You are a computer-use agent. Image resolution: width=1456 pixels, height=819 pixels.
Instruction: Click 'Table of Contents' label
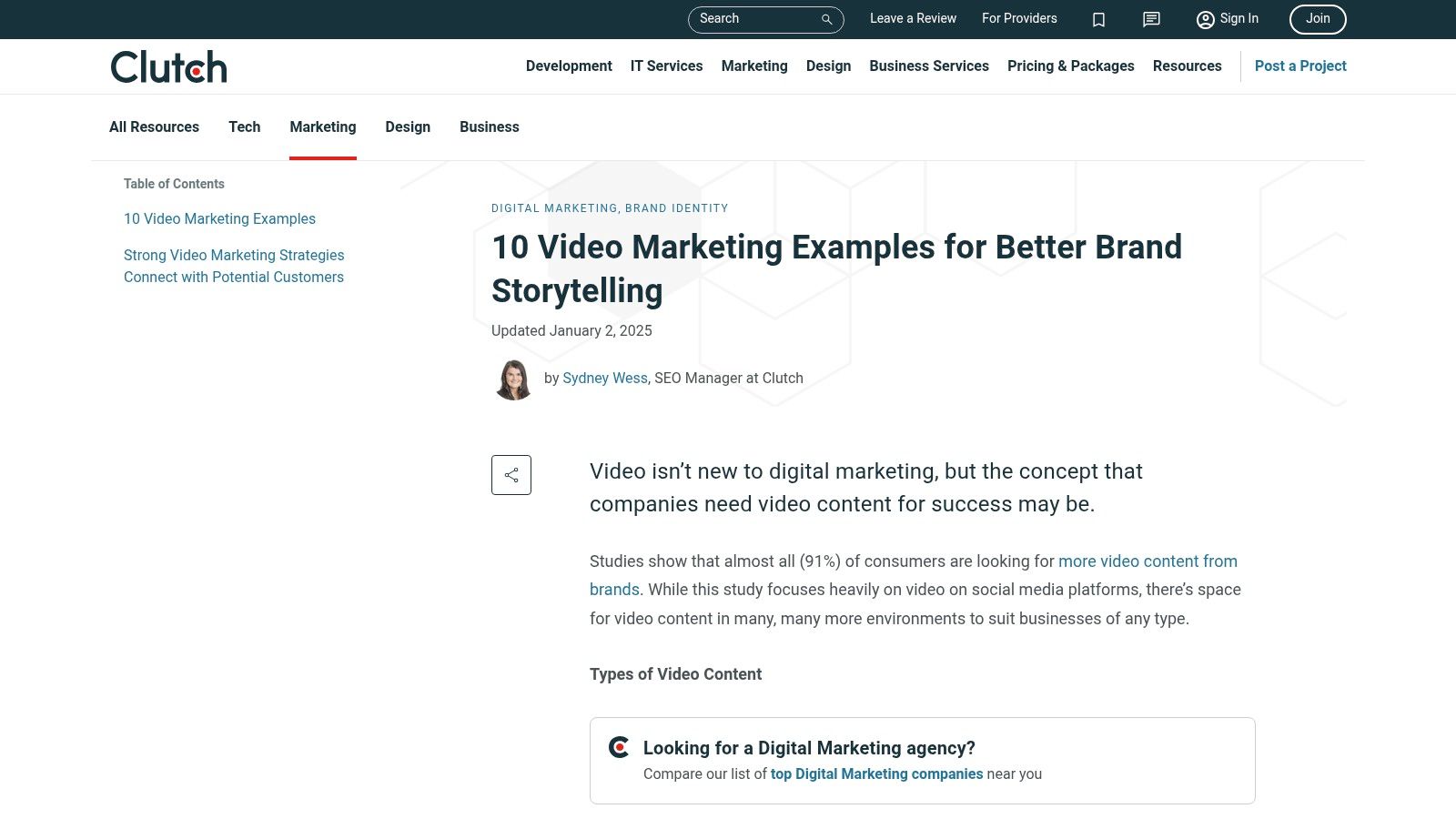coord(174,184)
